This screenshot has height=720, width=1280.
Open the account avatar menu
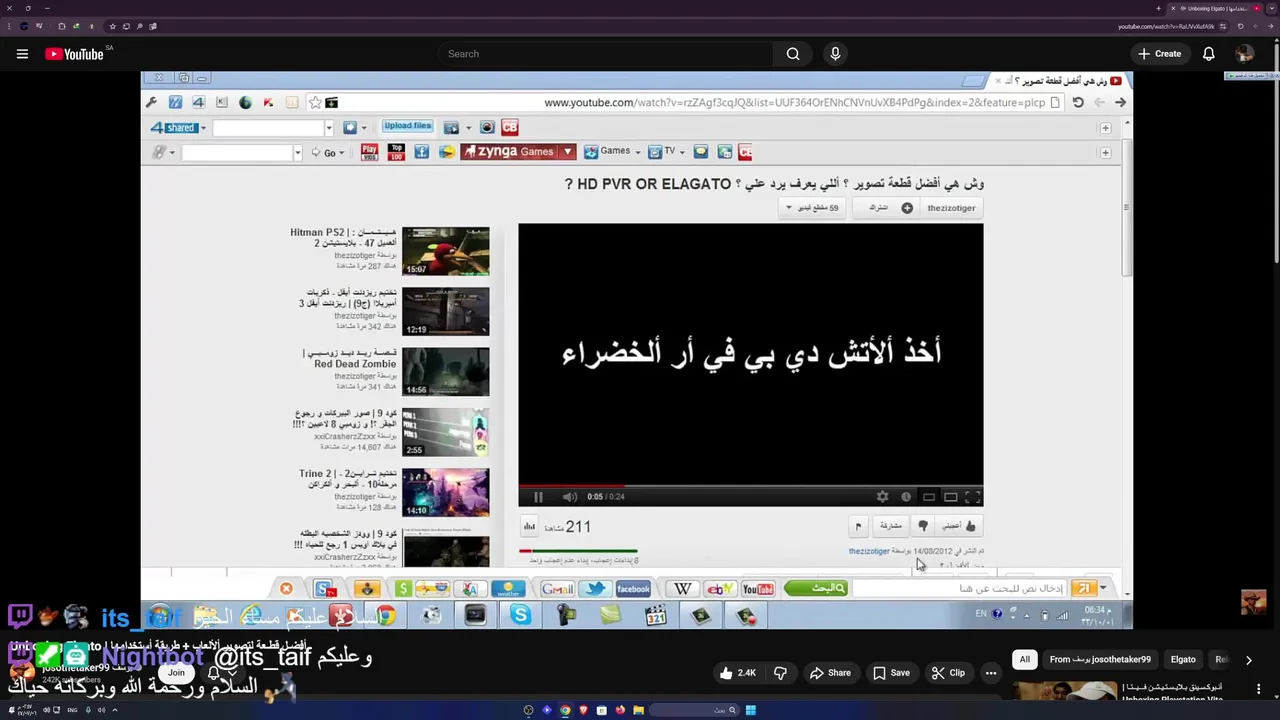coord(1245,54)
